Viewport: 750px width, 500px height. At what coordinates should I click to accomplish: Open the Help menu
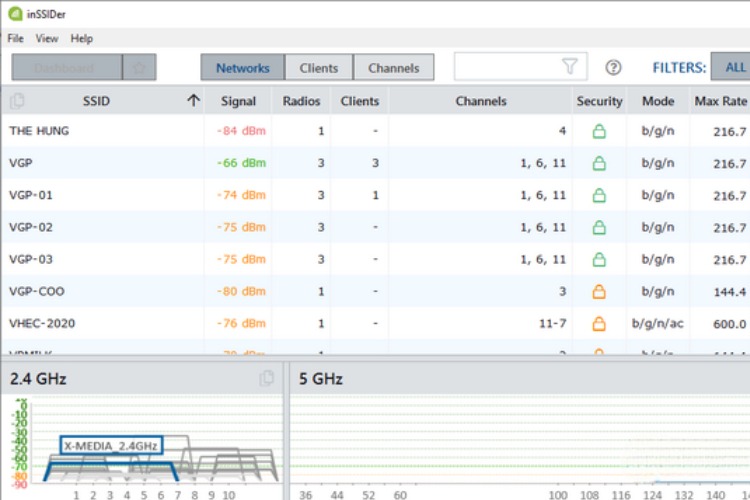click(82, 38)
